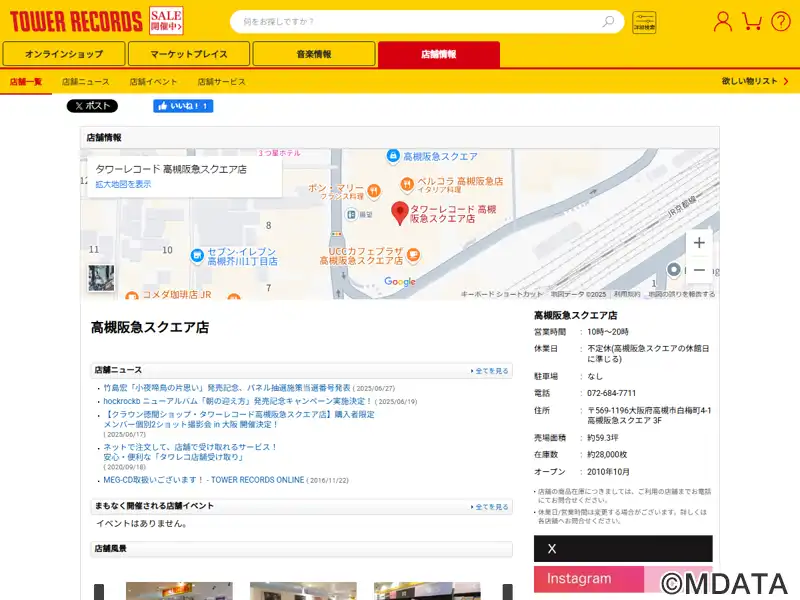Switch map to satellite thumbnail
The image size is (800, 600).
click(101, 278)
